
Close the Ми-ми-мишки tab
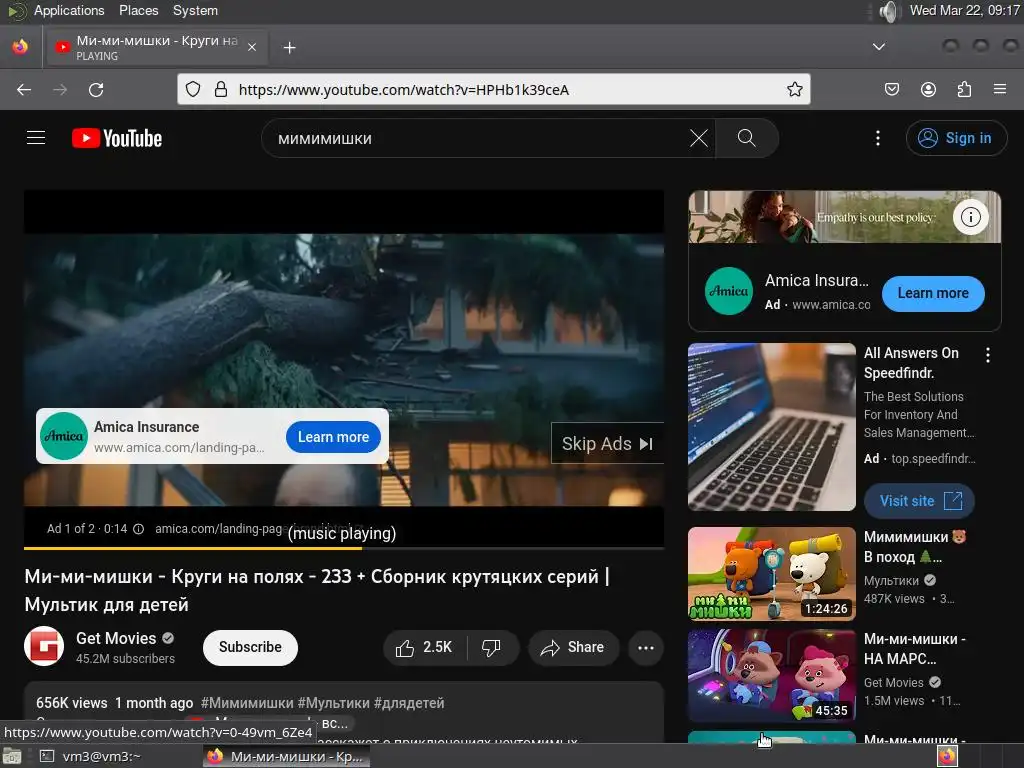(x=252, y=47)
